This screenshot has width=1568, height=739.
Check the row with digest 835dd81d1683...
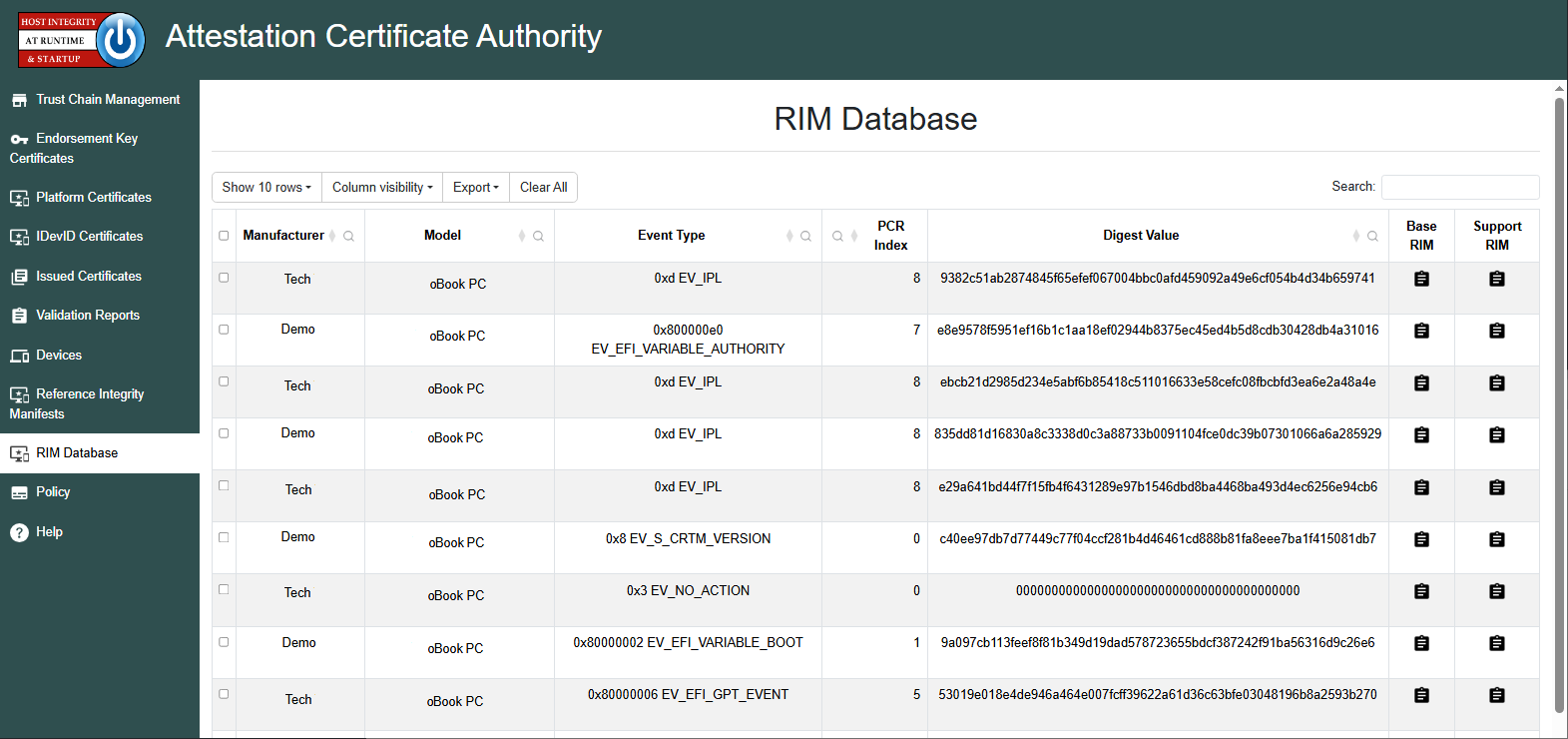[224, 433]
